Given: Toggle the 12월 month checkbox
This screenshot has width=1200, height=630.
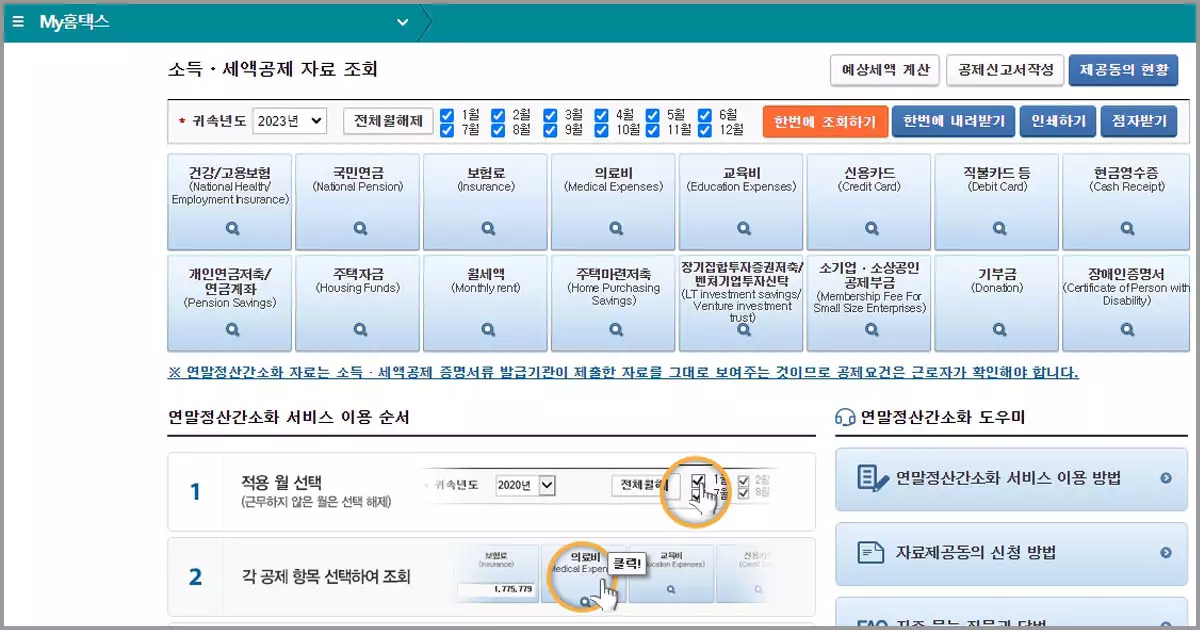Looking at the screenshot, I should tap(706, 128).
